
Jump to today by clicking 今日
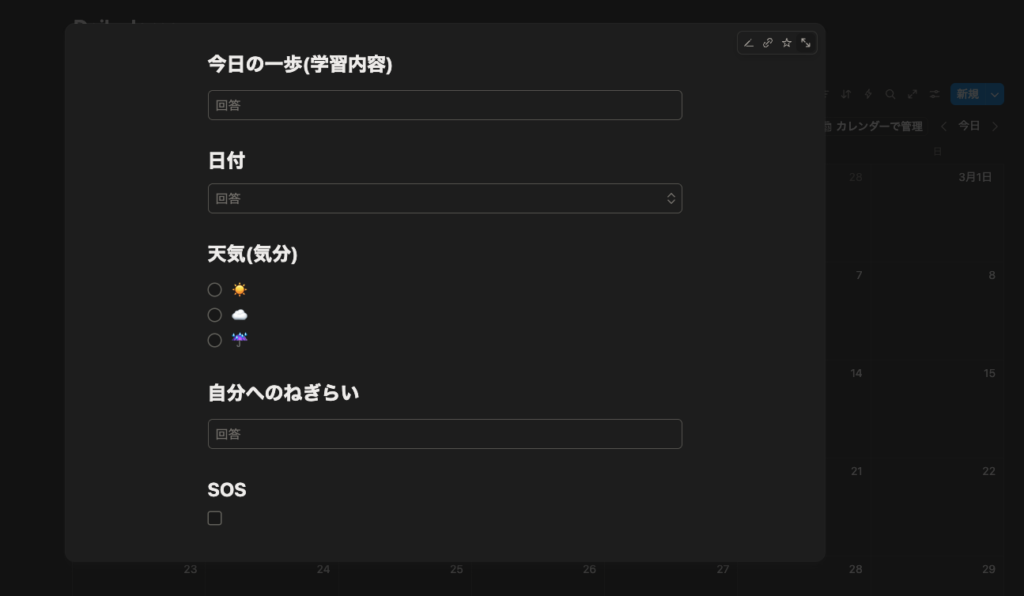coord(969,125)
